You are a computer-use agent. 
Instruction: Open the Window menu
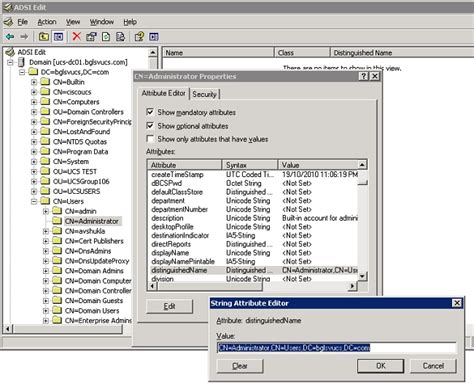coord(102,22)
